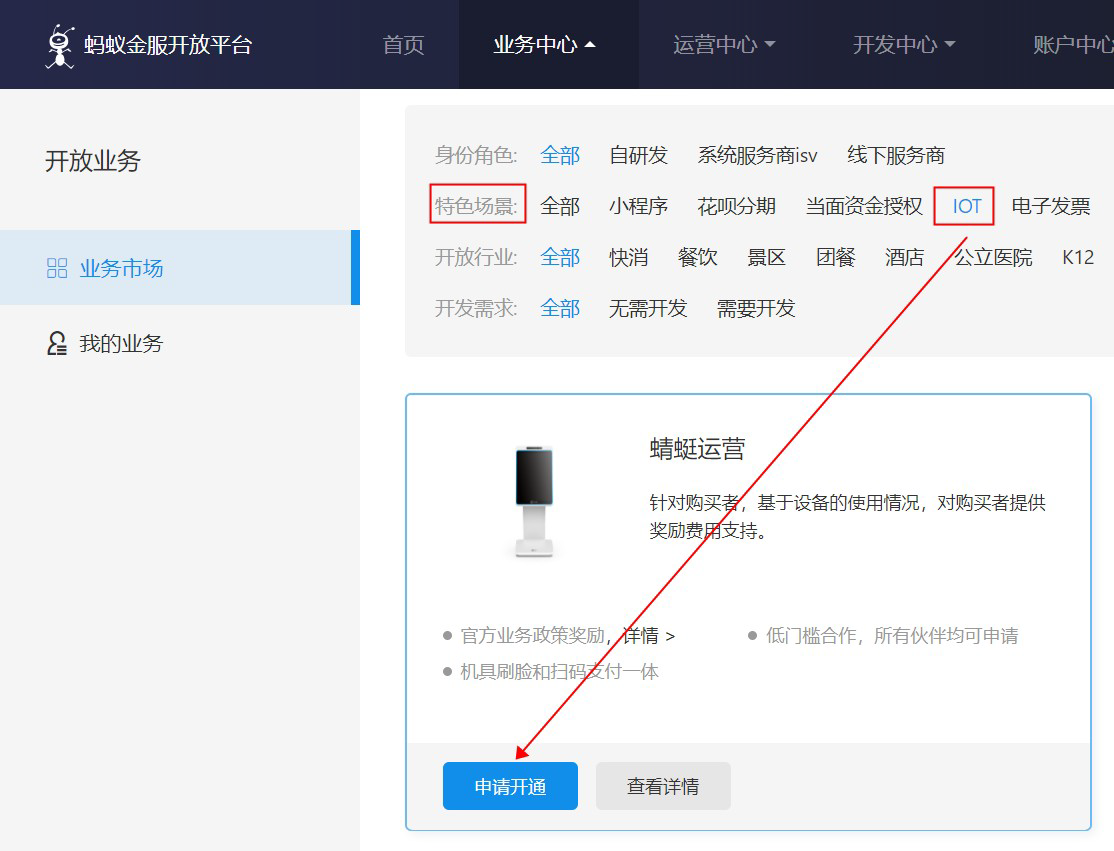Filter industry by 公立医院

pyautogui.click(x=993, y=257)
